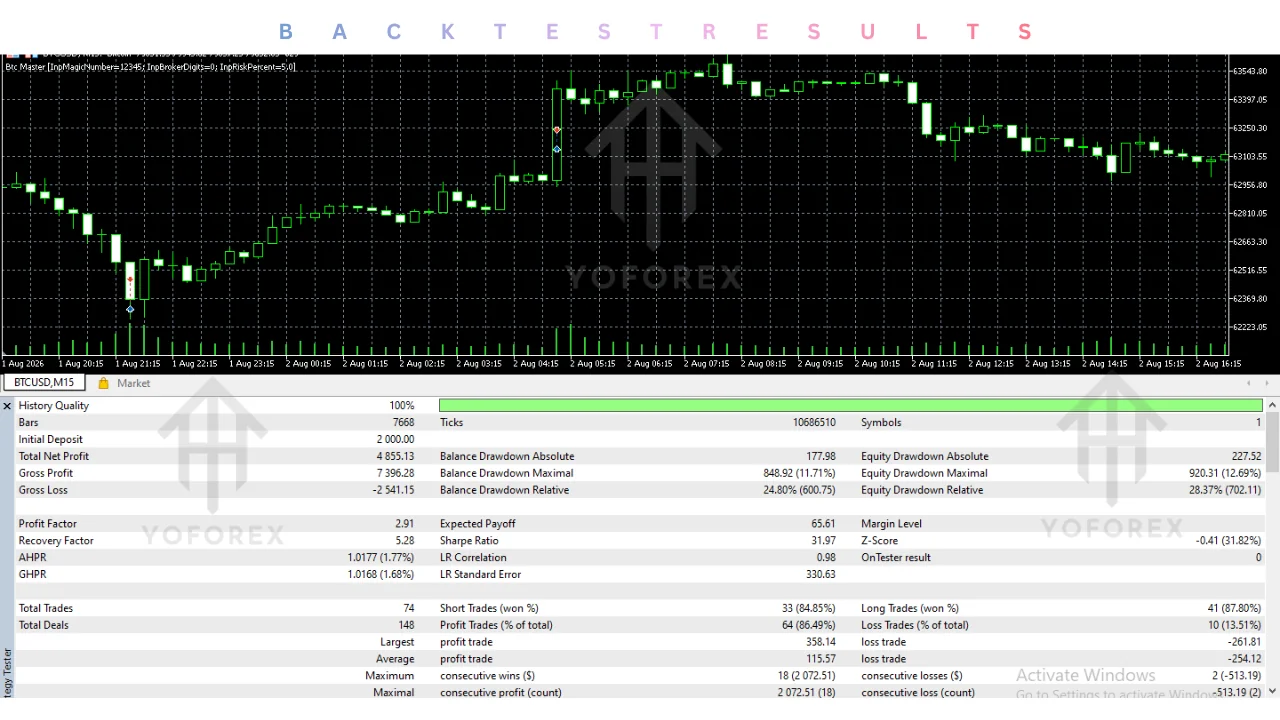Click the average profit trade value 115.57
1280x720 pixels.
(820, 659)
